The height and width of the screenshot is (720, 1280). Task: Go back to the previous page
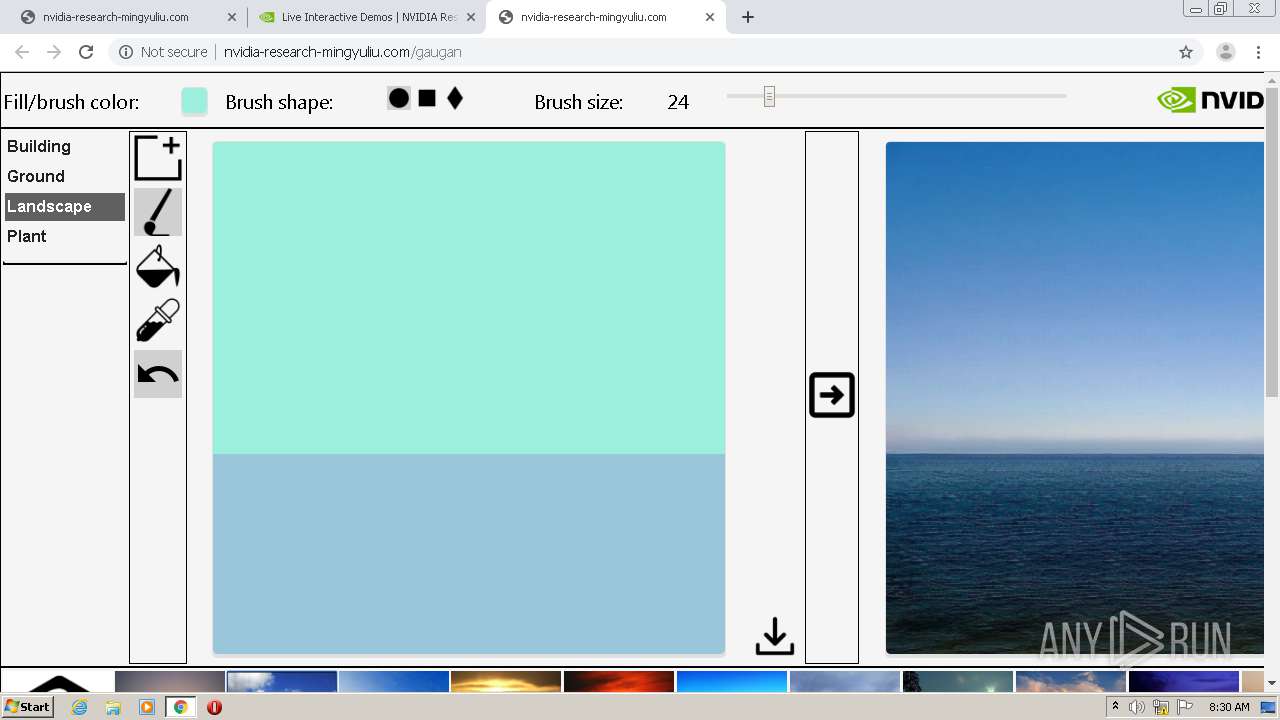[22, 52]
